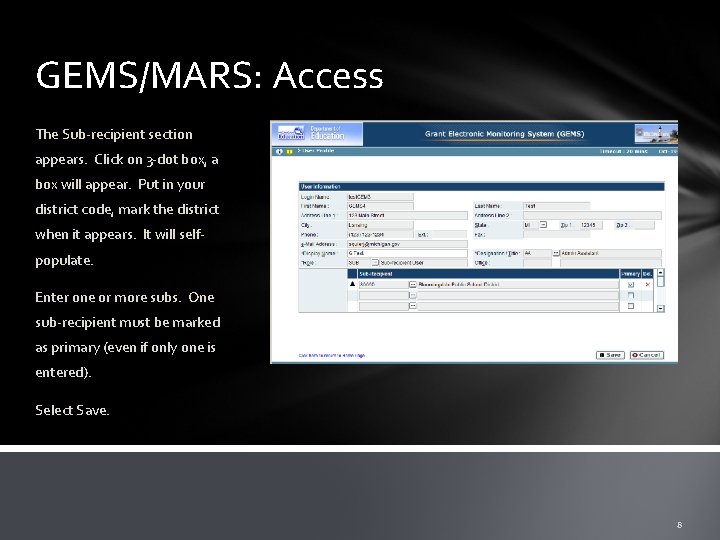Click the Address Line 1 field
The image size is (720, 540).
pyautogui.click(x=407, y=215)
